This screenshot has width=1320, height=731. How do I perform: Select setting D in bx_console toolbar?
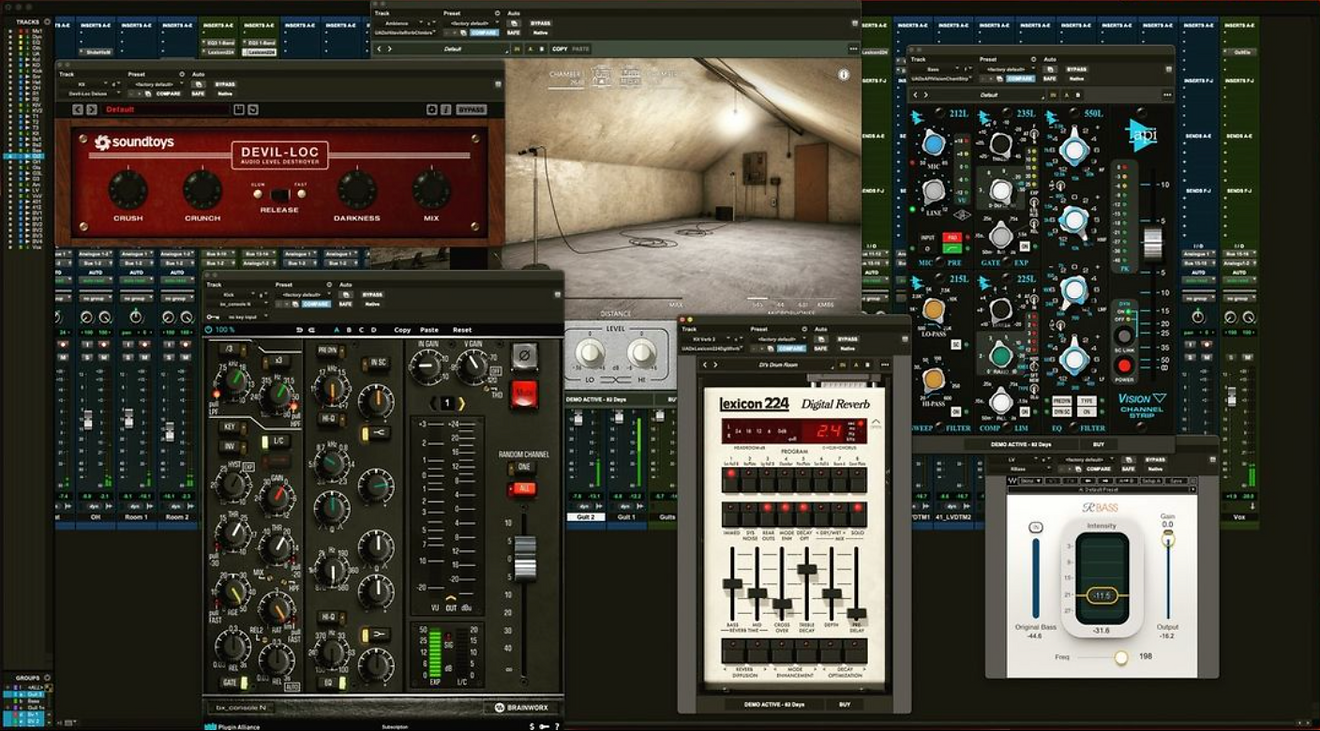(x=375, y=329)
